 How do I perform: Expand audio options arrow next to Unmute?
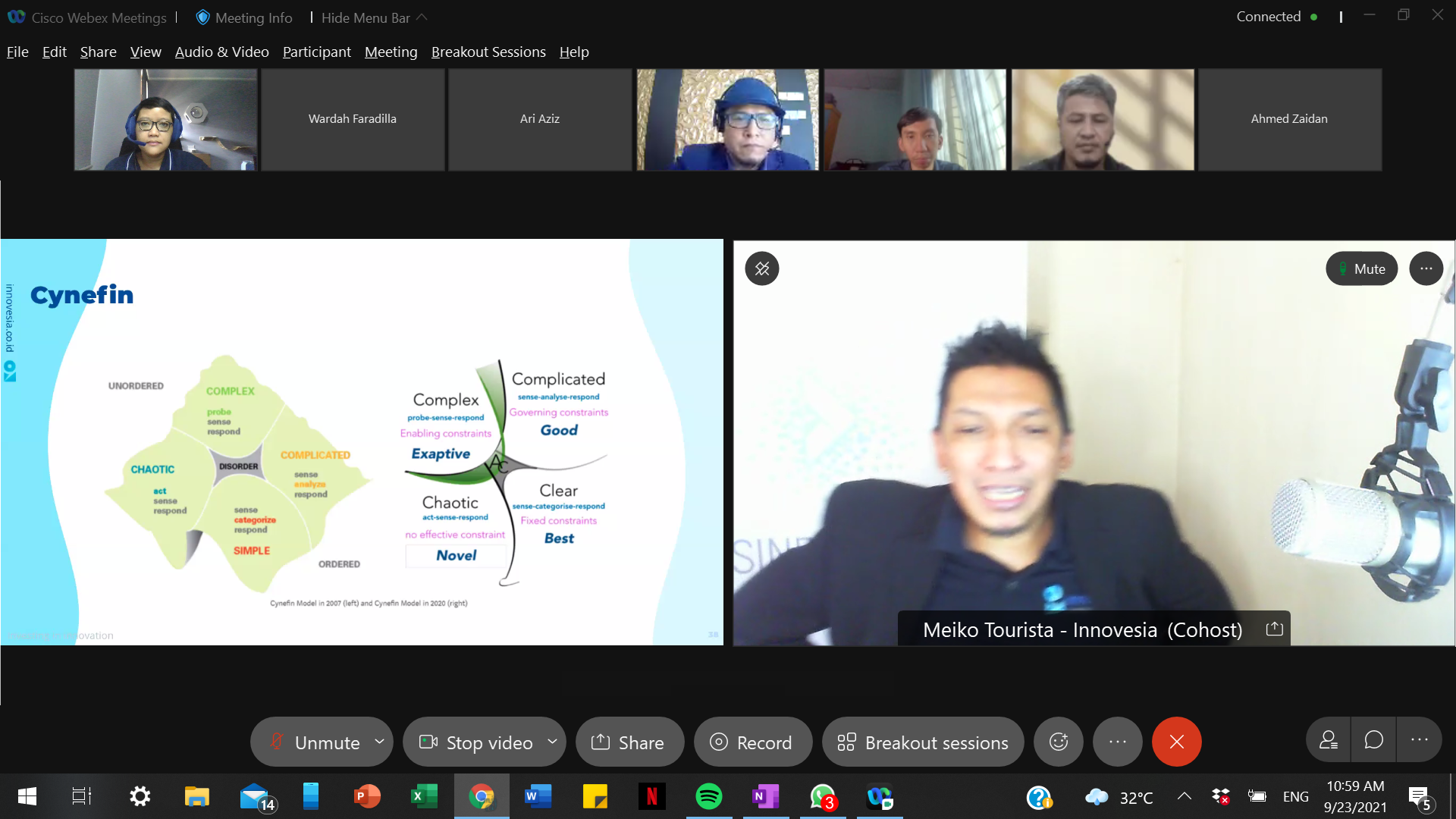(379, 741)
